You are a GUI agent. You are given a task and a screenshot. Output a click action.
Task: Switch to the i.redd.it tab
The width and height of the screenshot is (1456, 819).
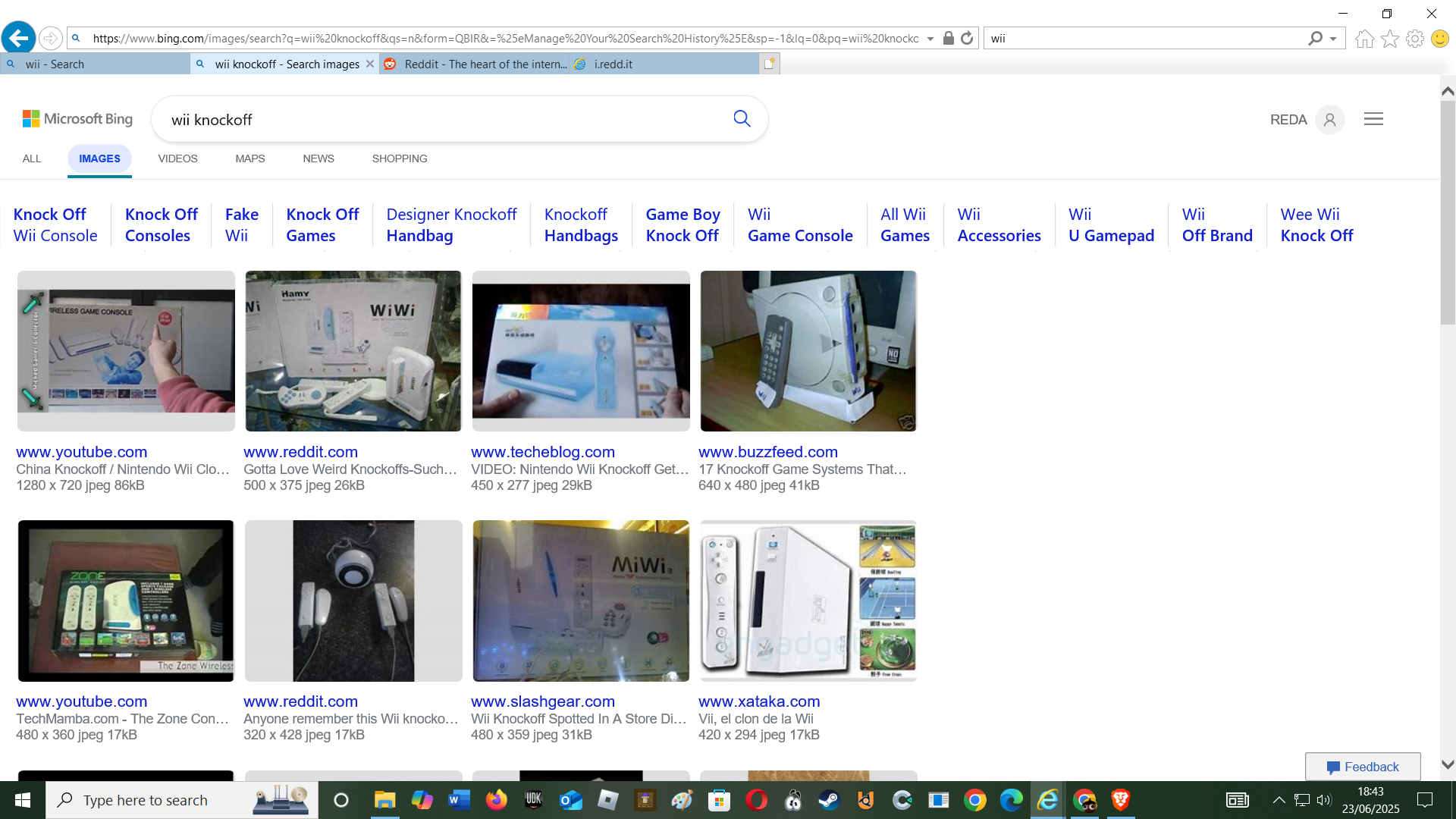tap(664, 64)
